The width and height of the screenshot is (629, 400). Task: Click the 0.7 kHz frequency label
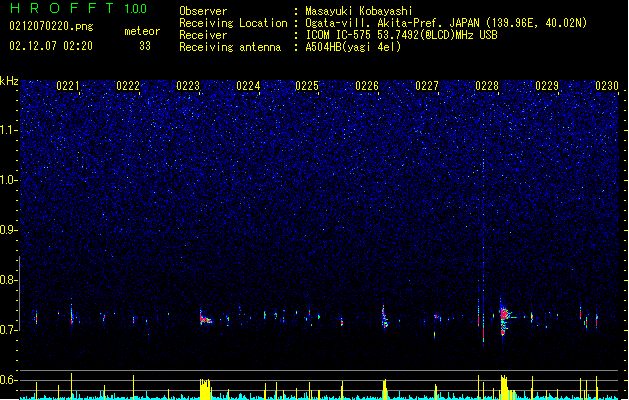point(8,330)
